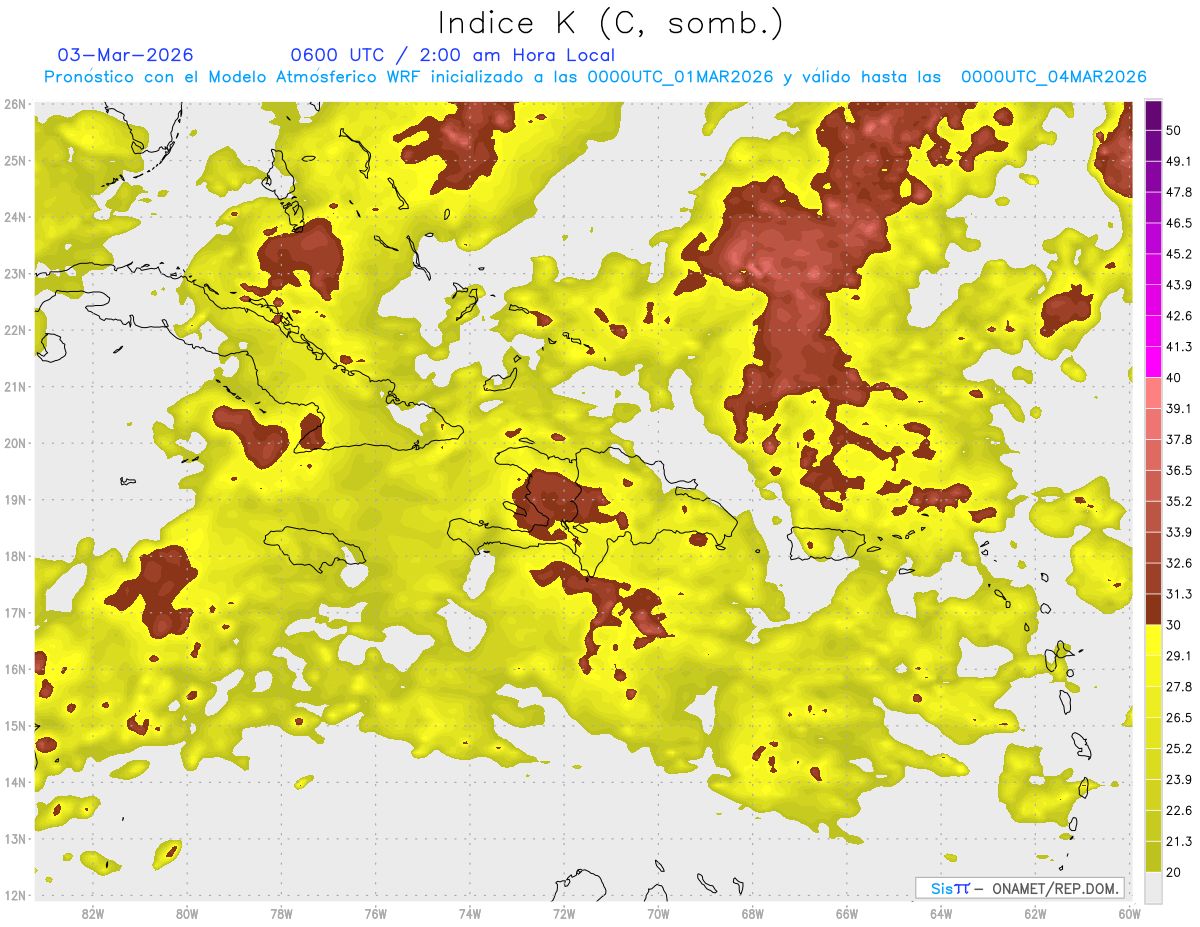Click the colorbar value "40"
The height and width of the screenshot is (927, 1200).
pos(1174,377)
